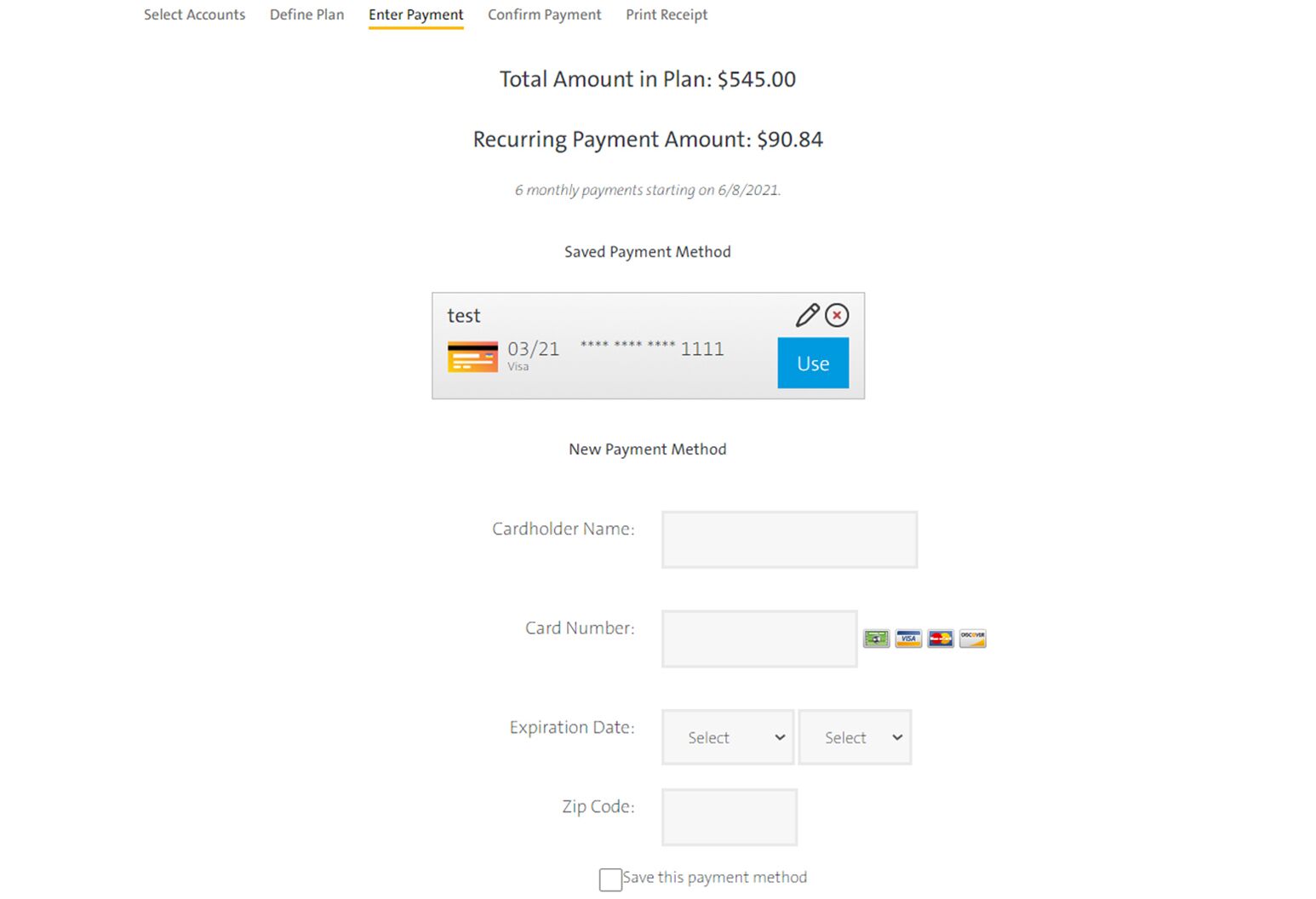Jump to the Print Receipt step
The image size is (1316, 899).
point(667,14)
